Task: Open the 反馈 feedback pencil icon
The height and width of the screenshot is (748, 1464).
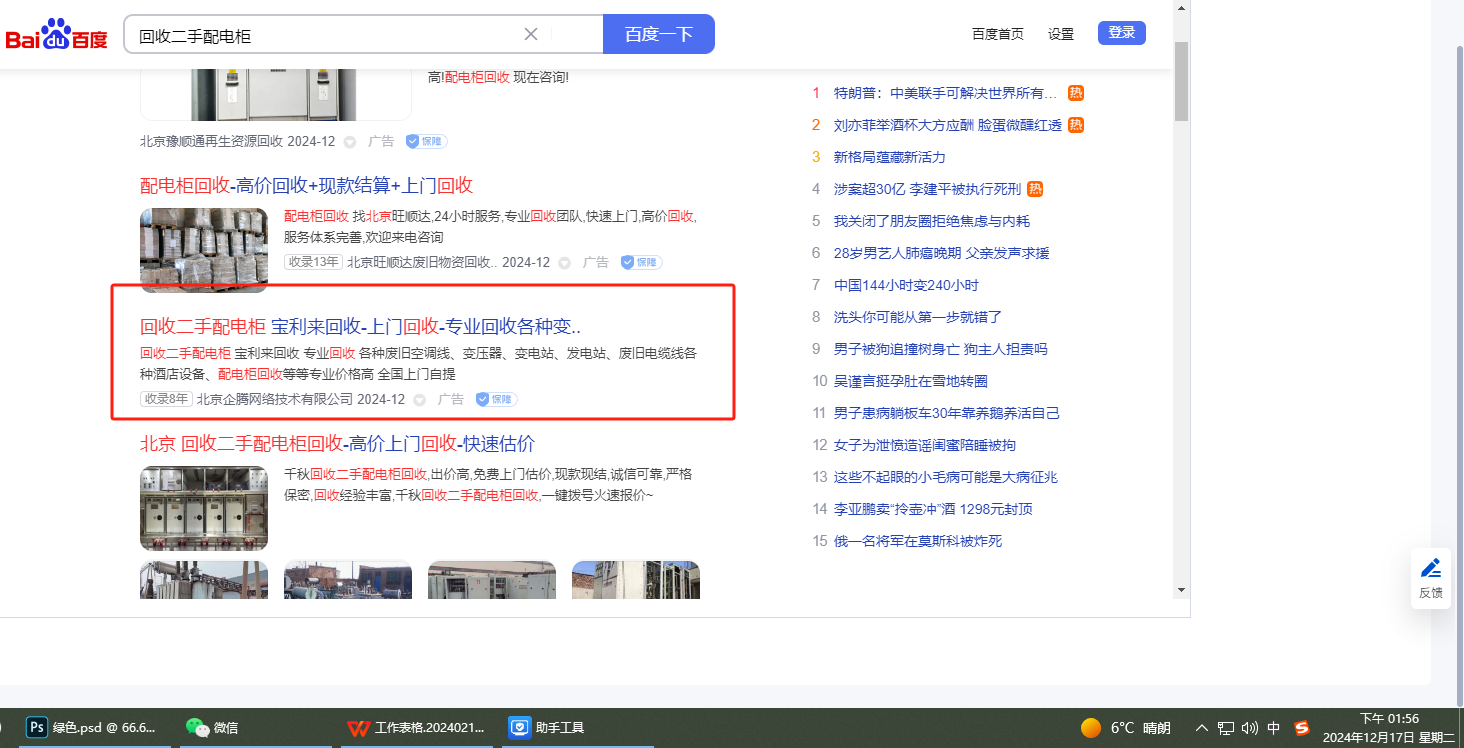Action: (x=1431, y=568)
